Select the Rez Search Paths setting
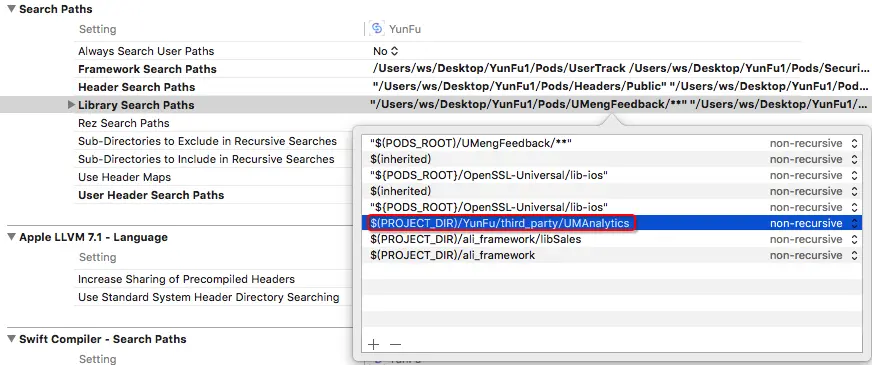The image size is (872, 365). (x=124, y=123)
